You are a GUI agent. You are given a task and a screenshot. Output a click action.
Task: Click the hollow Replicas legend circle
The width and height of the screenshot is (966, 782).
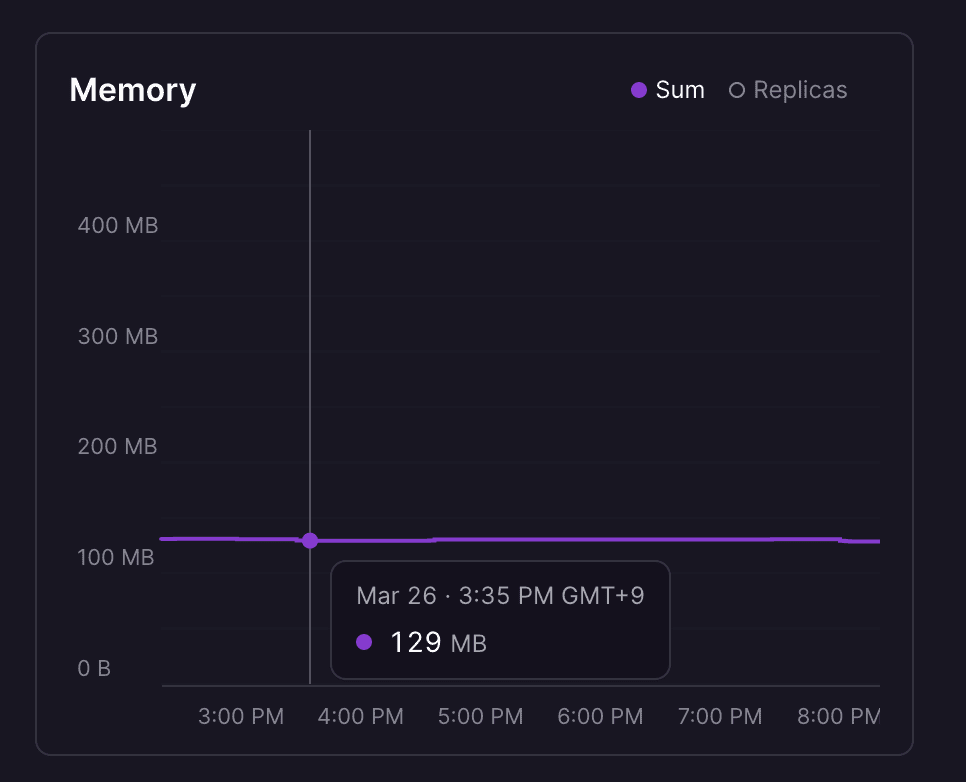(x=737, y=91)
